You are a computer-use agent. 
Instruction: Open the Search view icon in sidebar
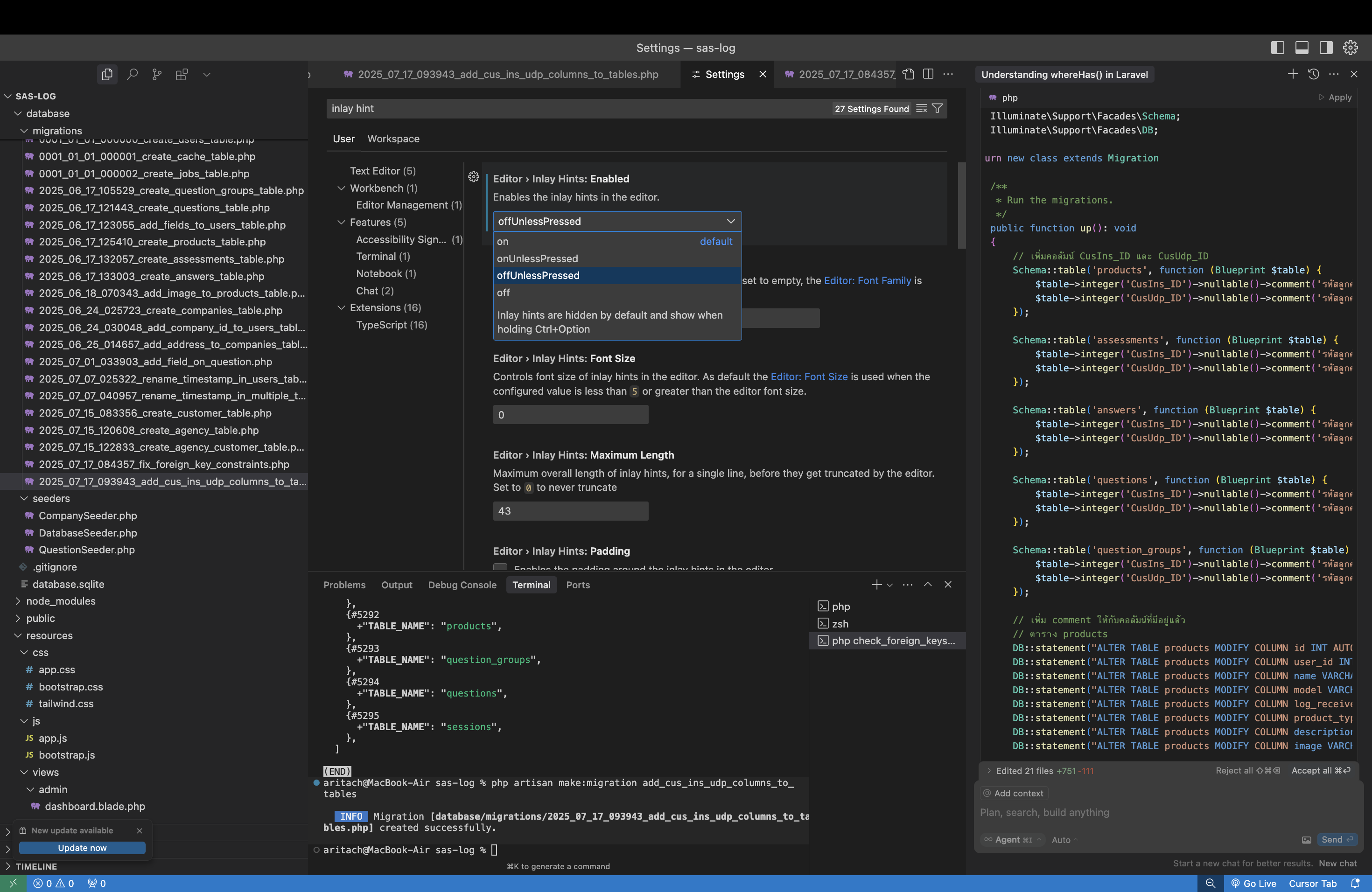pos(132,74)
